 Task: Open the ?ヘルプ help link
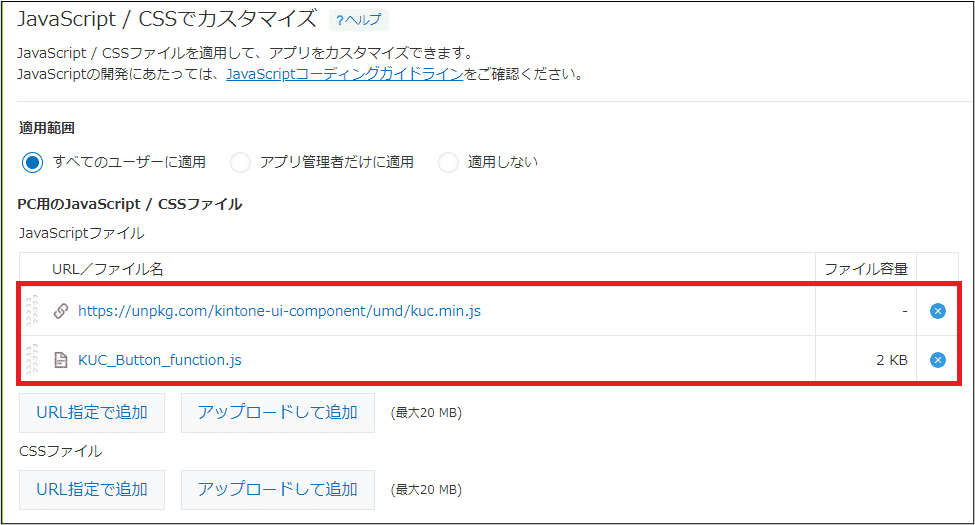tap(359, 20)
